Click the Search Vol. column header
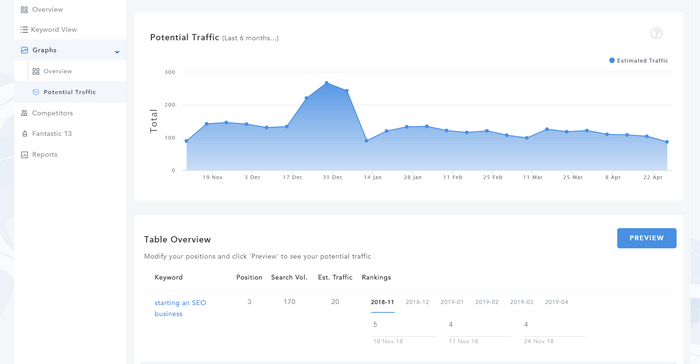The width and height of the screenshot is (700, 364). pyautogui.click(x=289, y=277)
